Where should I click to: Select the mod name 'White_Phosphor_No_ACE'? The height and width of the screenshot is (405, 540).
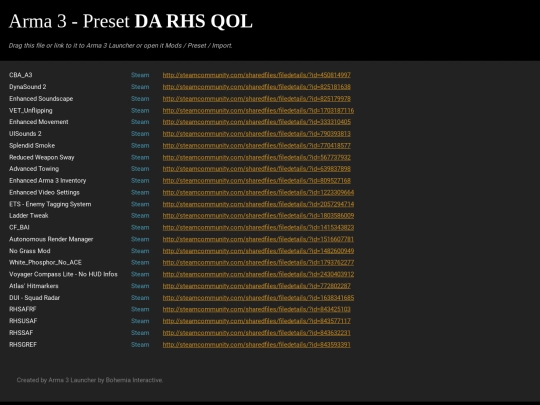click(45, 262)
